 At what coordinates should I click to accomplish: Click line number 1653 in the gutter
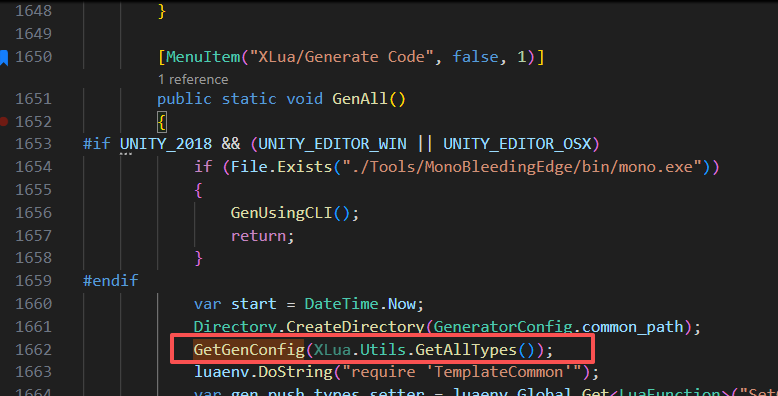click(33, 144)
